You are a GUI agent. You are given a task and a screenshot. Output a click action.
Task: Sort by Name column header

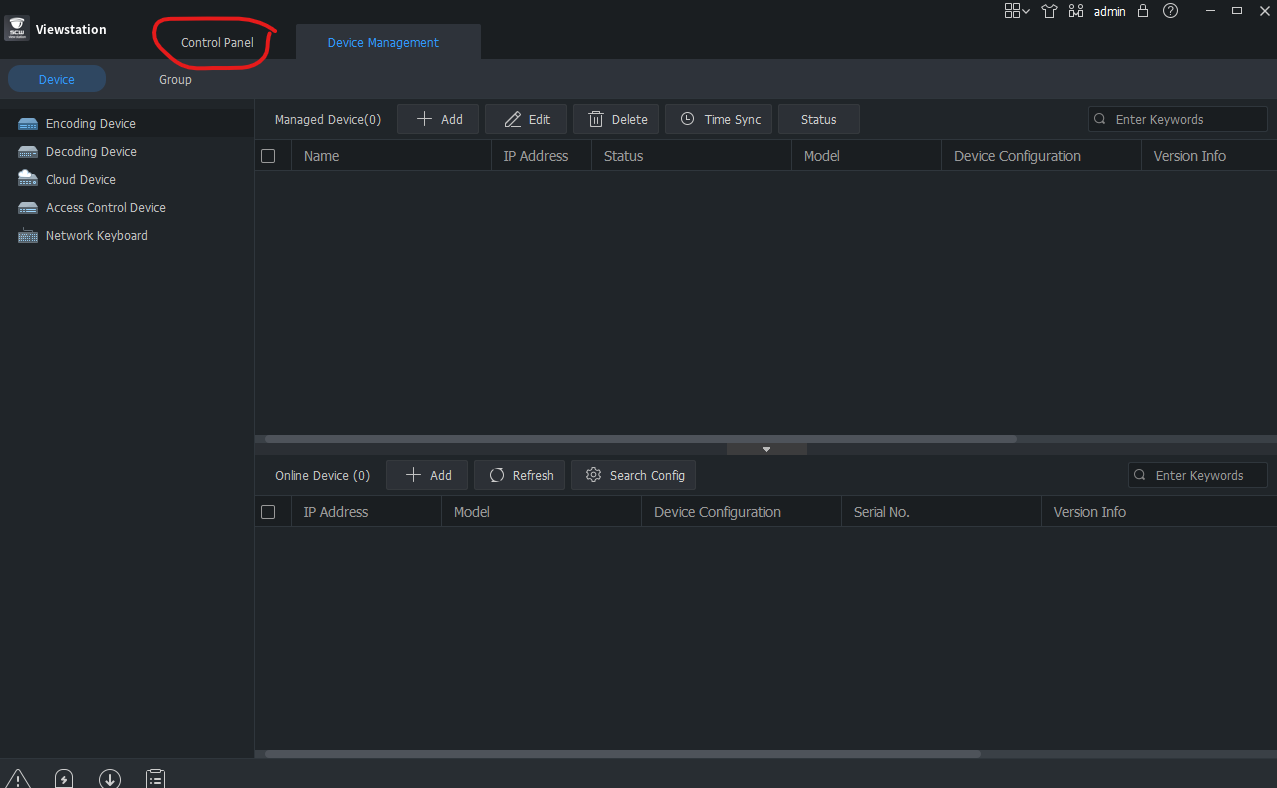(x=391, y=156)
